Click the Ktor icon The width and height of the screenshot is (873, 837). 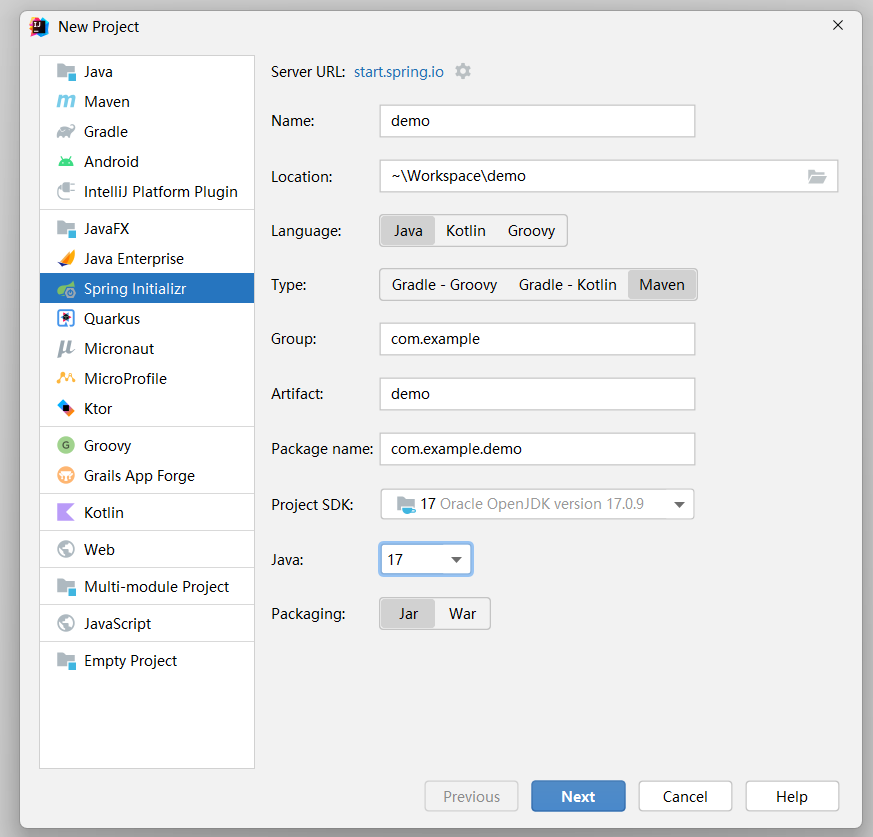pos(66,409)
